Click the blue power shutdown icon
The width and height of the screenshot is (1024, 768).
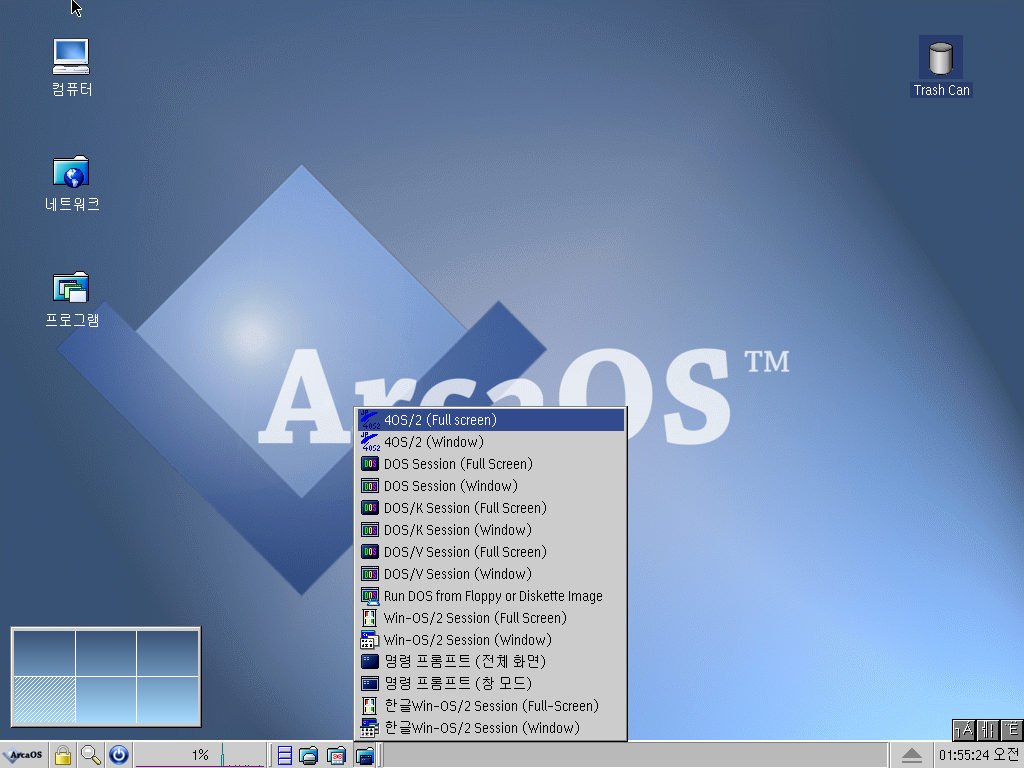tap(119, 755)
